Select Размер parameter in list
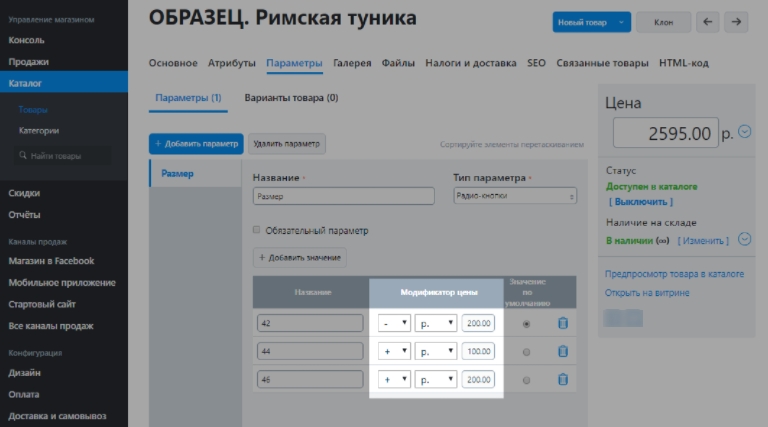Image resolution: width=768 pixels, height=427 pixels. 195,173
